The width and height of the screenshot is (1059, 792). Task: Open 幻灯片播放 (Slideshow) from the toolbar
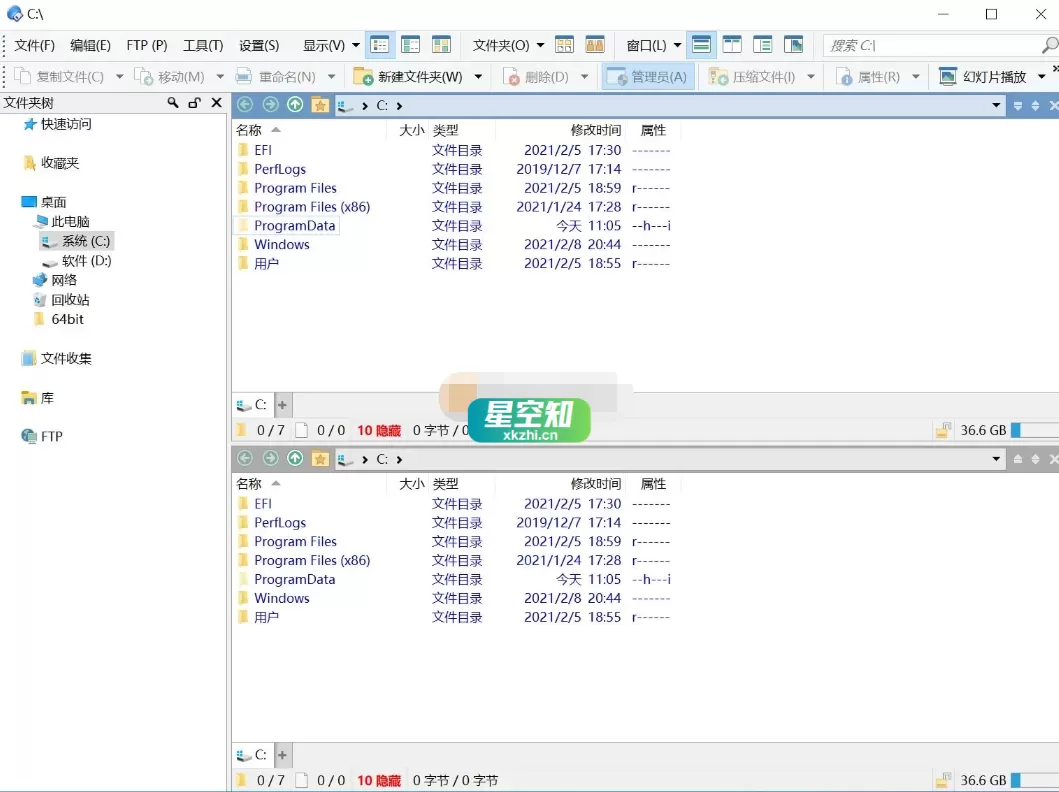click(x=948, y=76)
